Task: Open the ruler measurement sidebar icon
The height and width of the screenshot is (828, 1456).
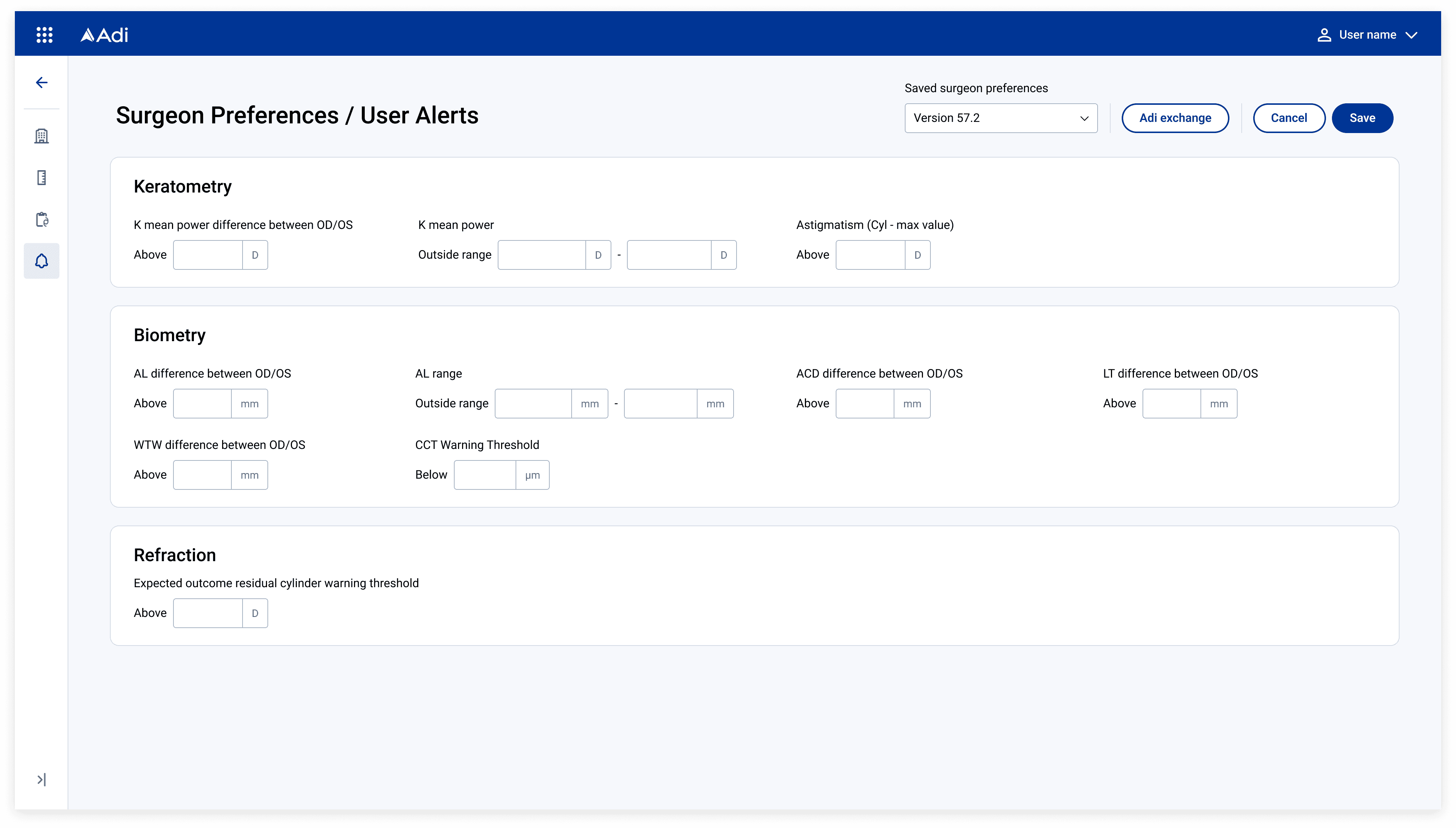Action: pyautogui.click(x=42, y=177)
